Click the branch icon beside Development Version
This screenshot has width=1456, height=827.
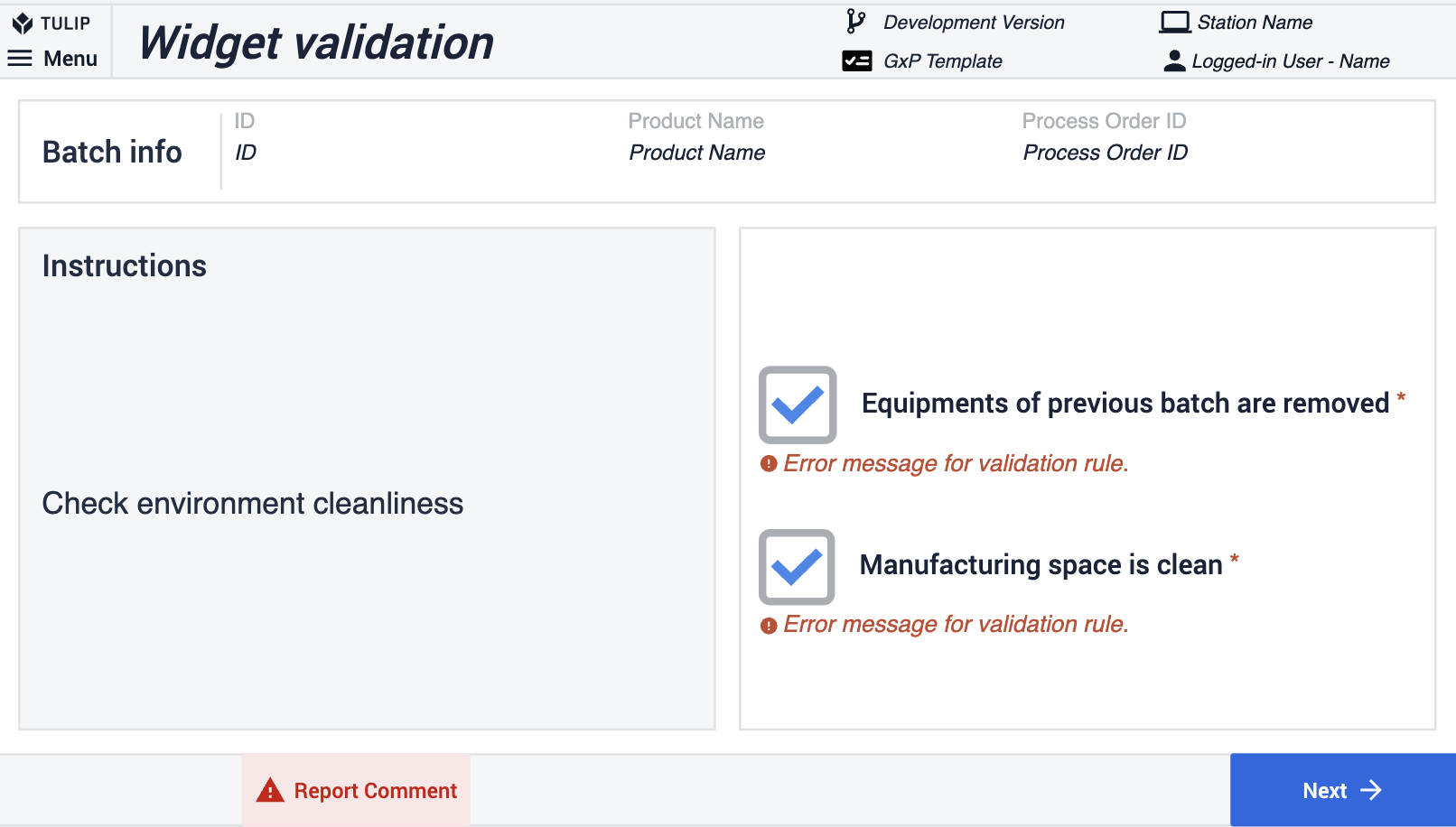(x=855, y=22)
